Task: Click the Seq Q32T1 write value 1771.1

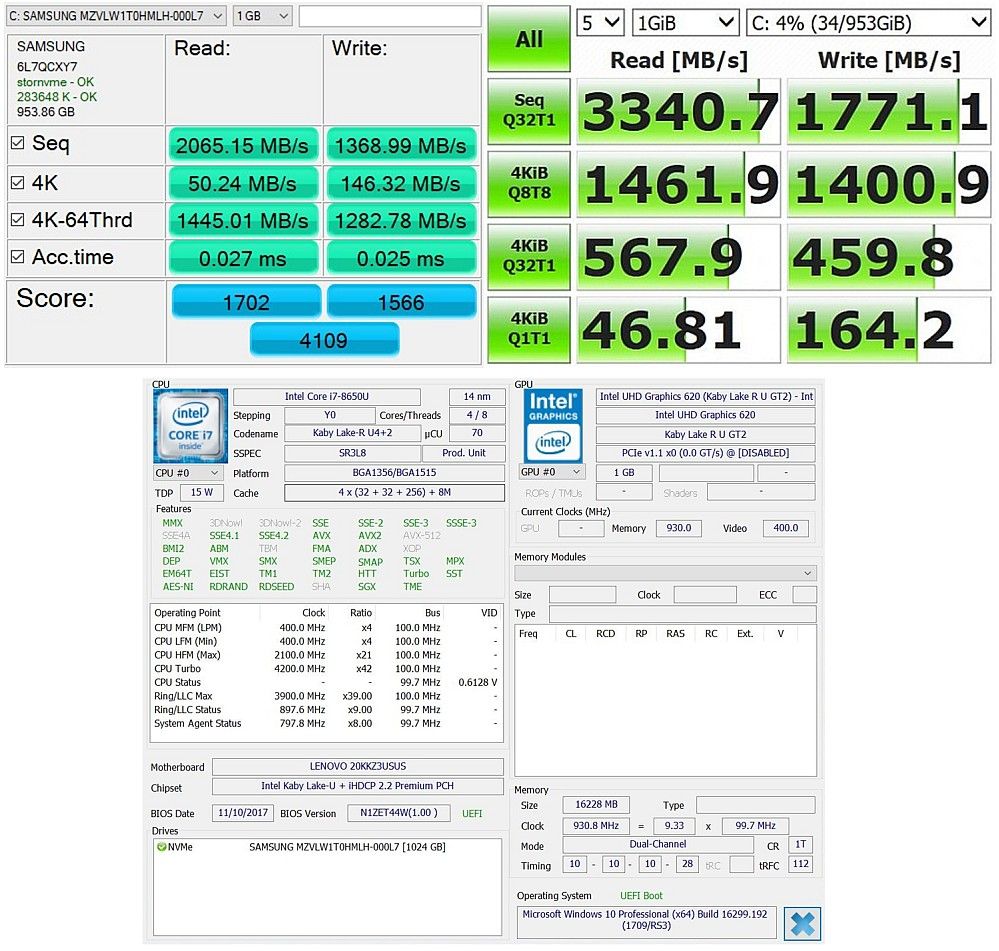Action: [889, 111]
